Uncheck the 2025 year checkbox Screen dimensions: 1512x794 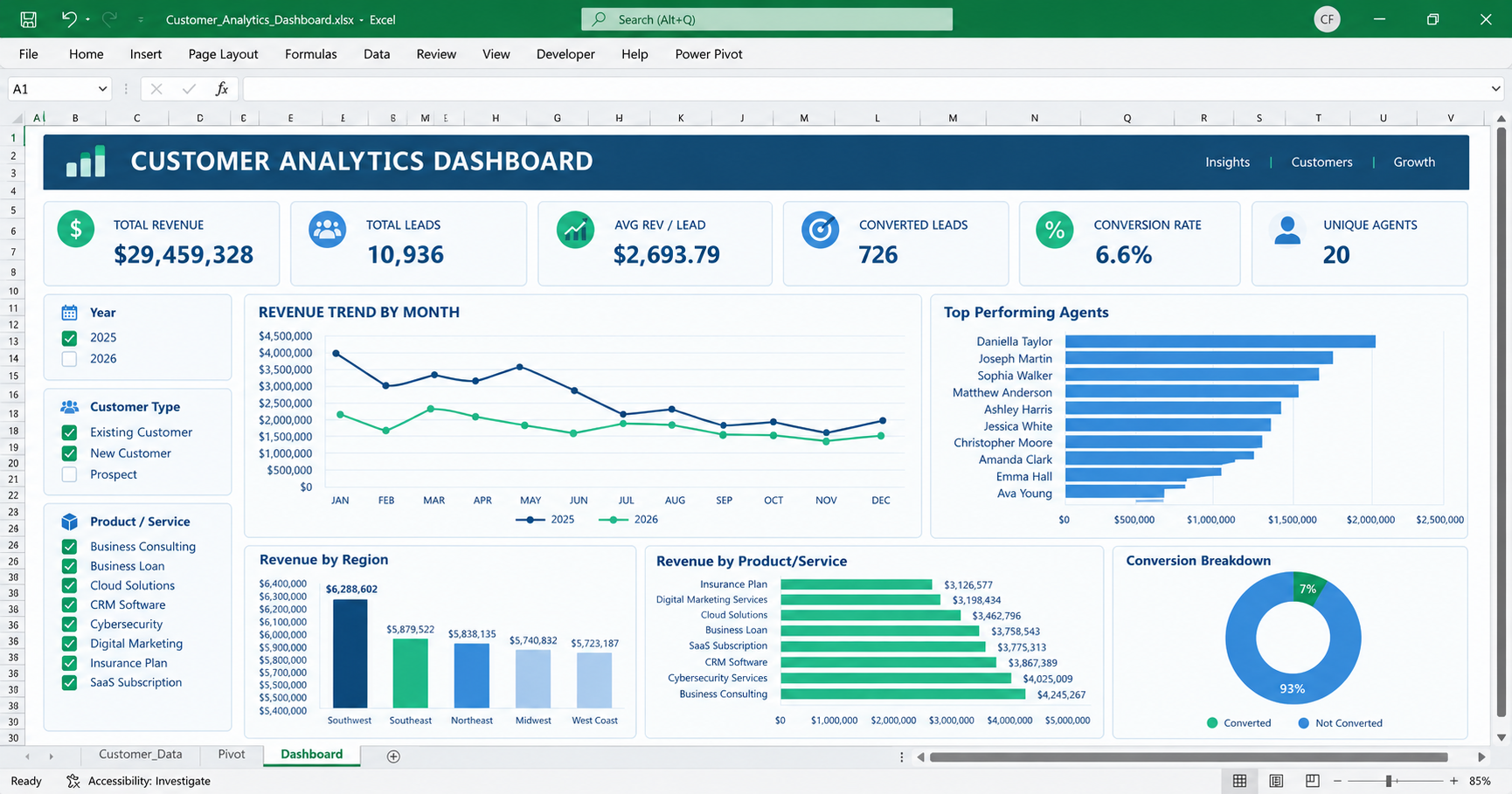[x=70, y=338]
